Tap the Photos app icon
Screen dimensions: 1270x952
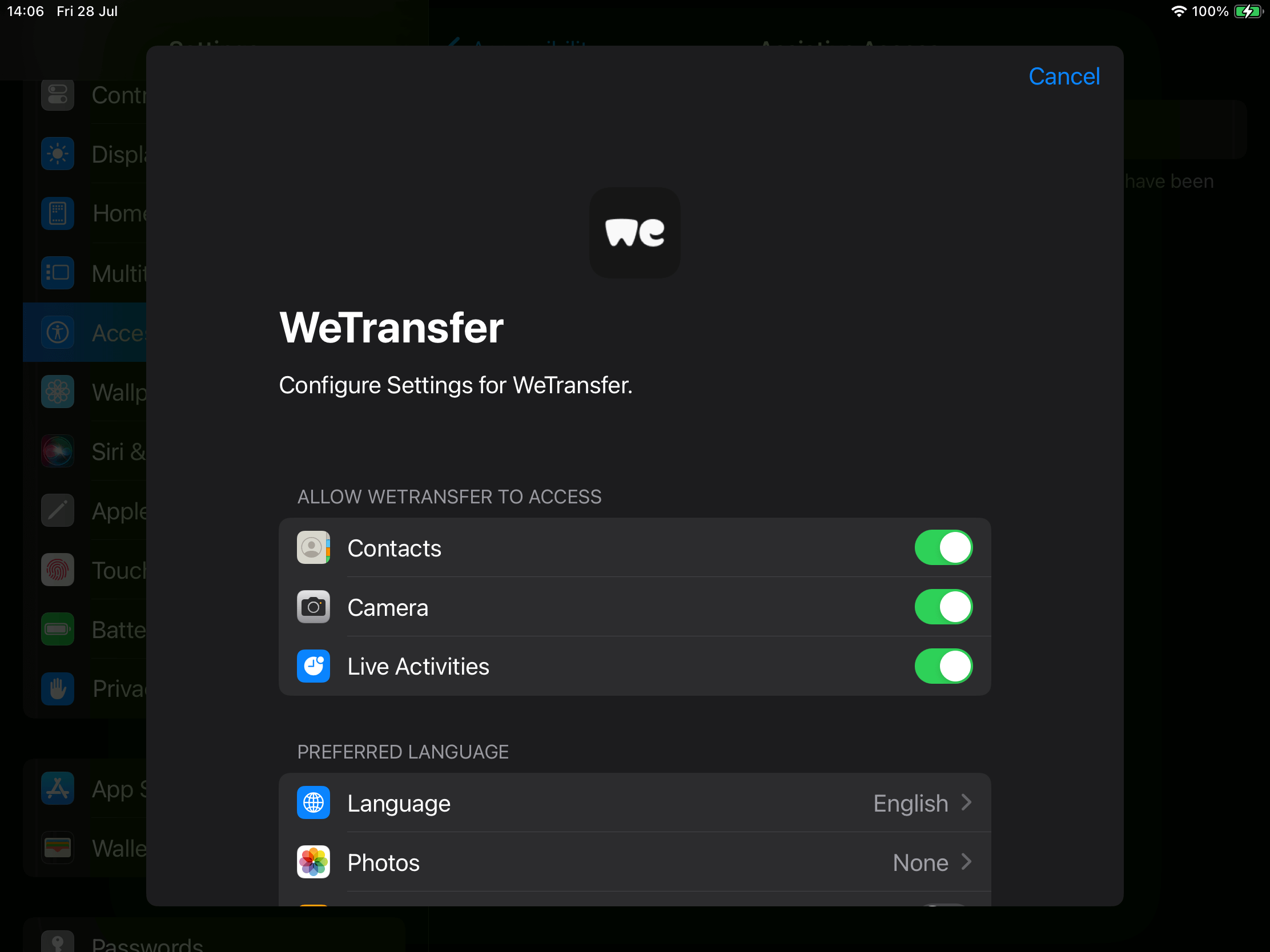tap(314, 862)
